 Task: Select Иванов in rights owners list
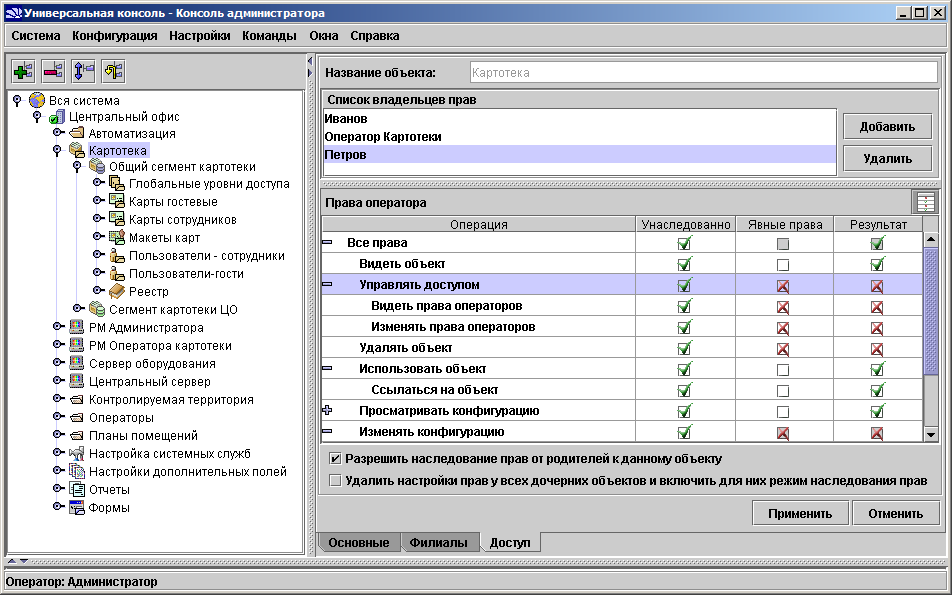point(579,118)
